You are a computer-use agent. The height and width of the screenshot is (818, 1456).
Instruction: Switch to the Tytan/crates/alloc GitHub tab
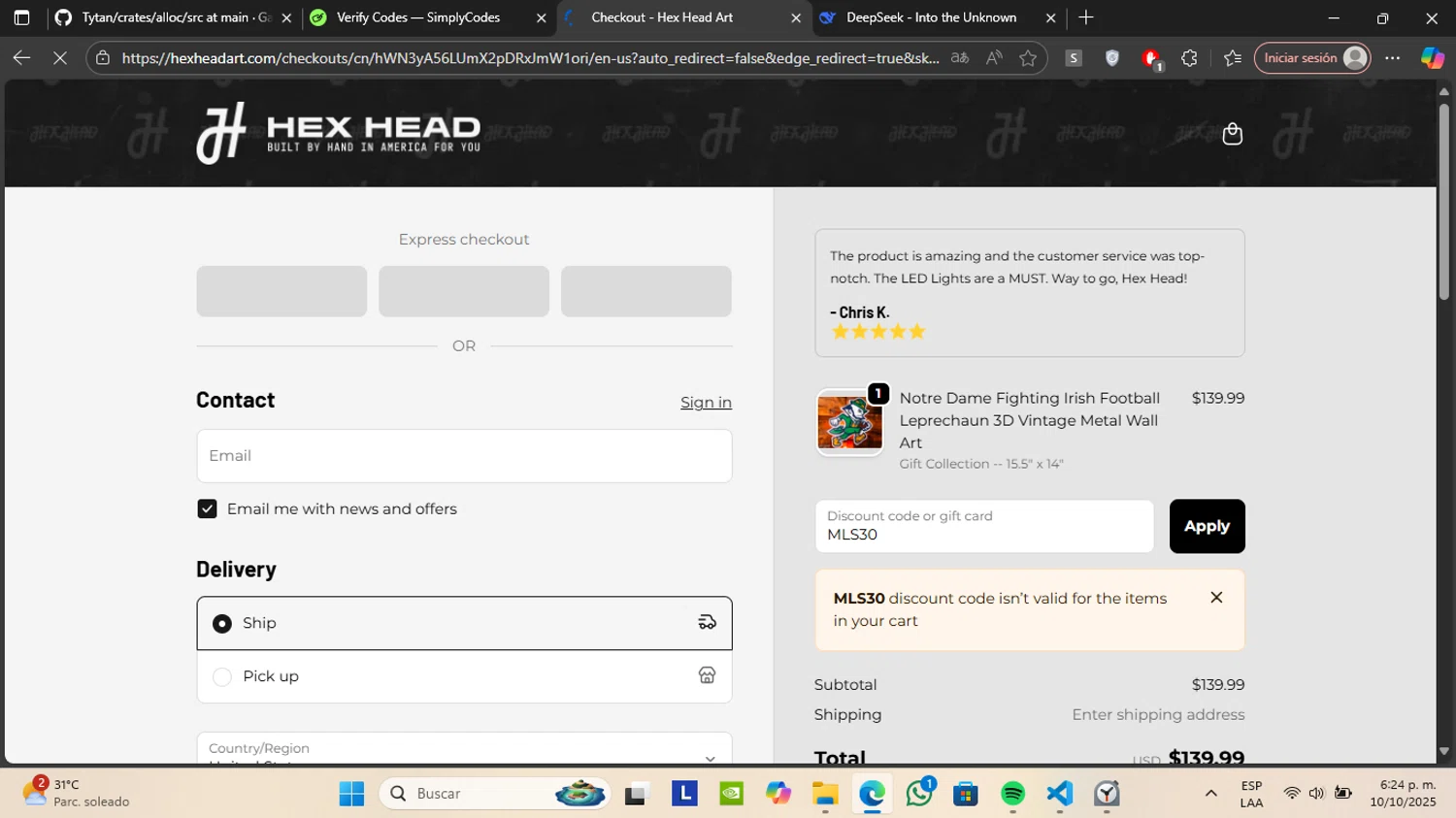point(173,17)
